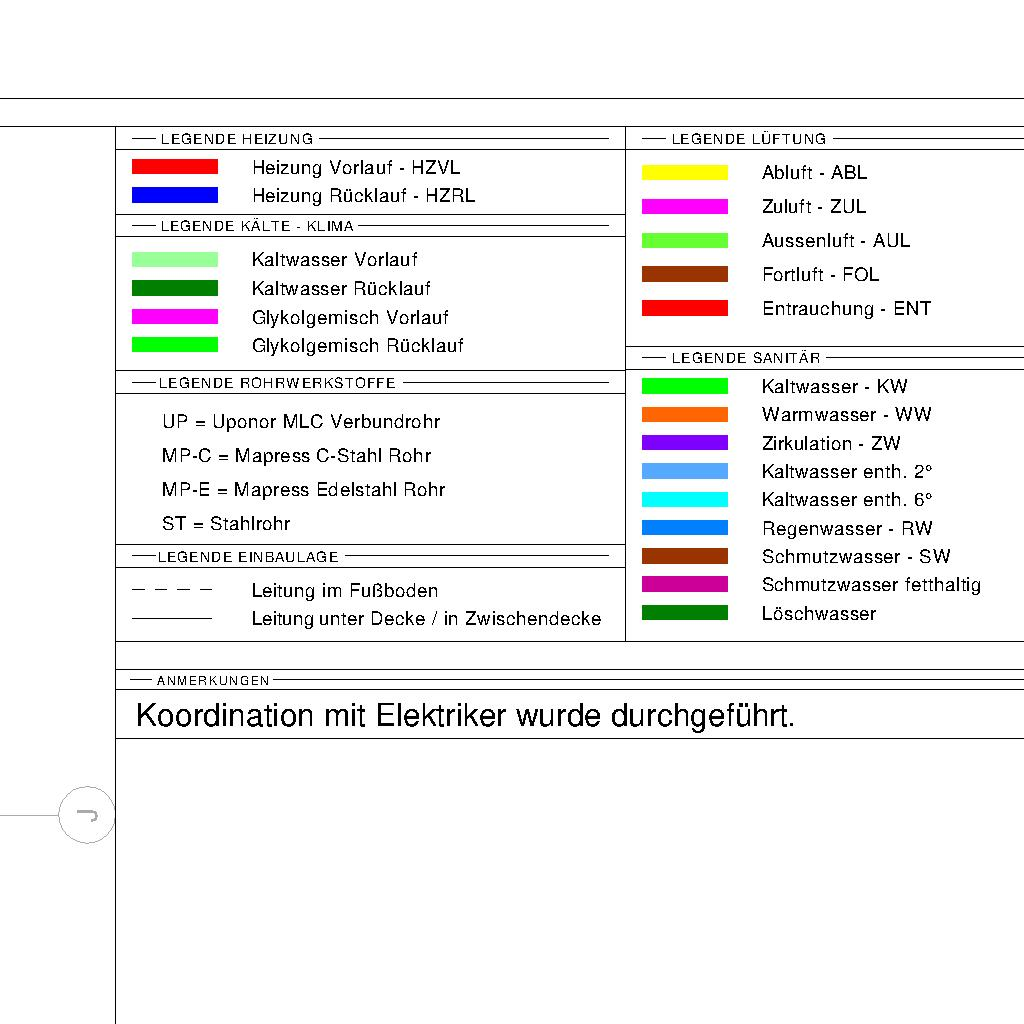Select the blue Heizung Rücklauf swatch

pos(174,195)
